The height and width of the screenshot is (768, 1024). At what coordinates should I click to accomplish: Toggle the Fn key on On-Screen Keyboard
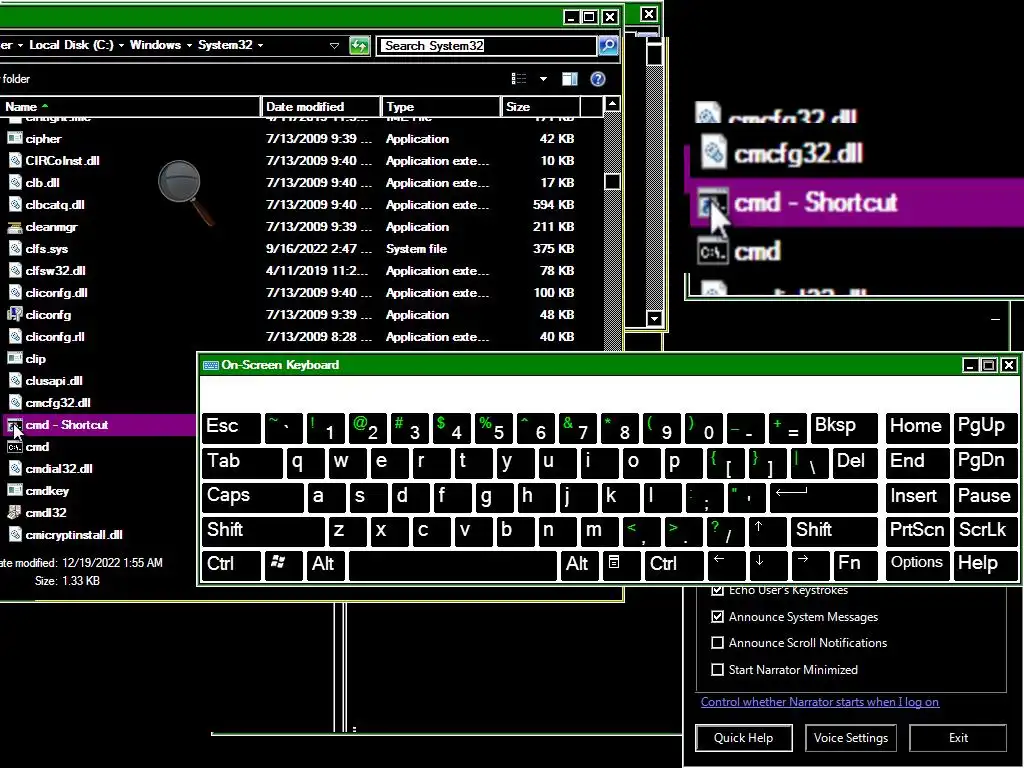[x=855, y=564]
